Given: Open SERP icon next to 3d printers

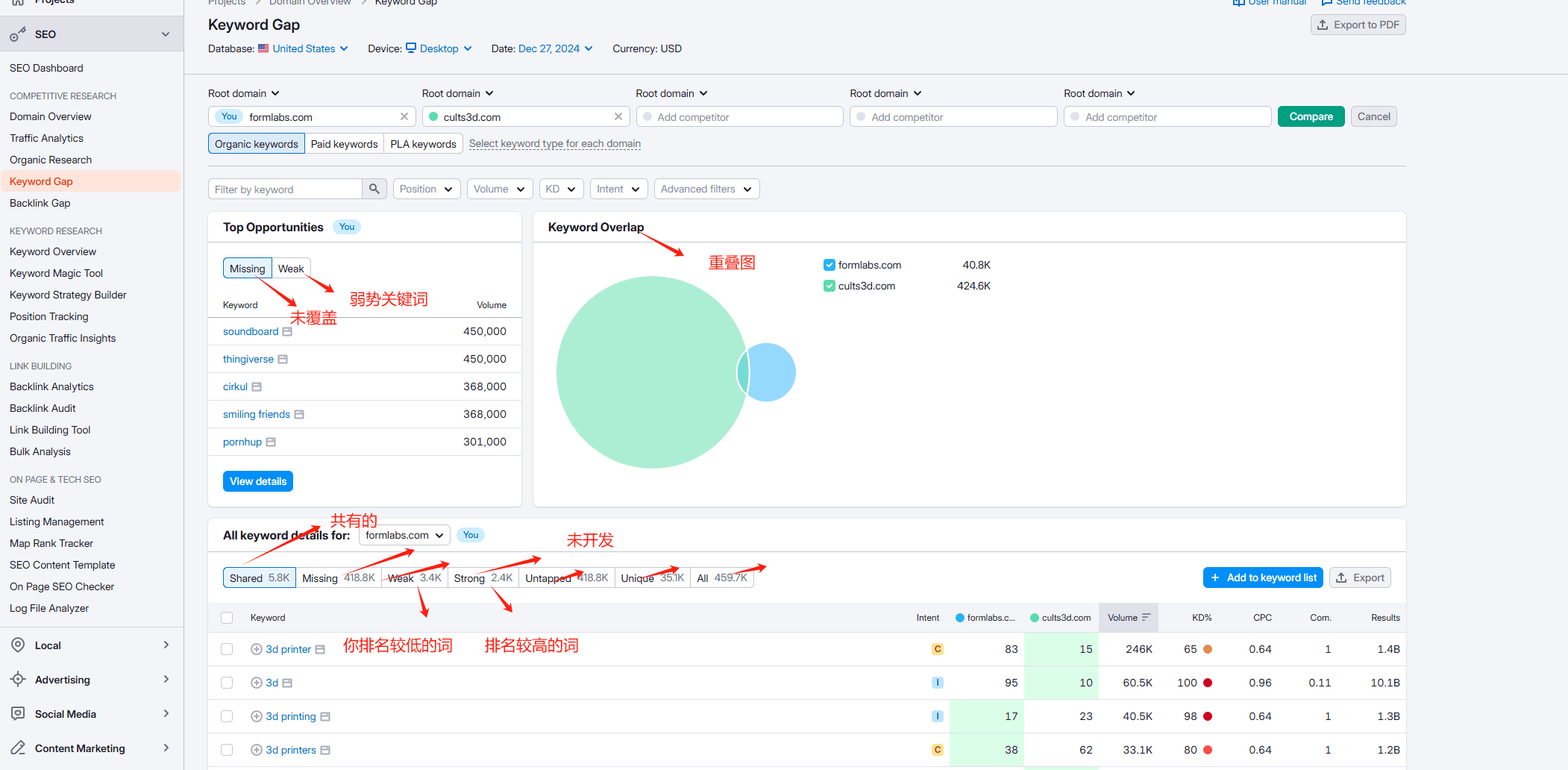Looking at the screenshot, I should tap(325, 750).
